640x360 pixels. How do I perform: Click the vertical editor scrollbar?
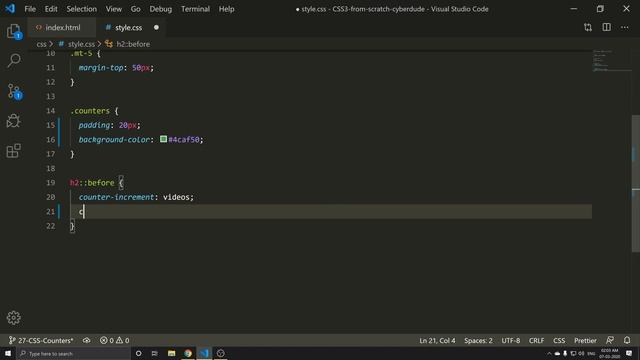tap(636, 184)
